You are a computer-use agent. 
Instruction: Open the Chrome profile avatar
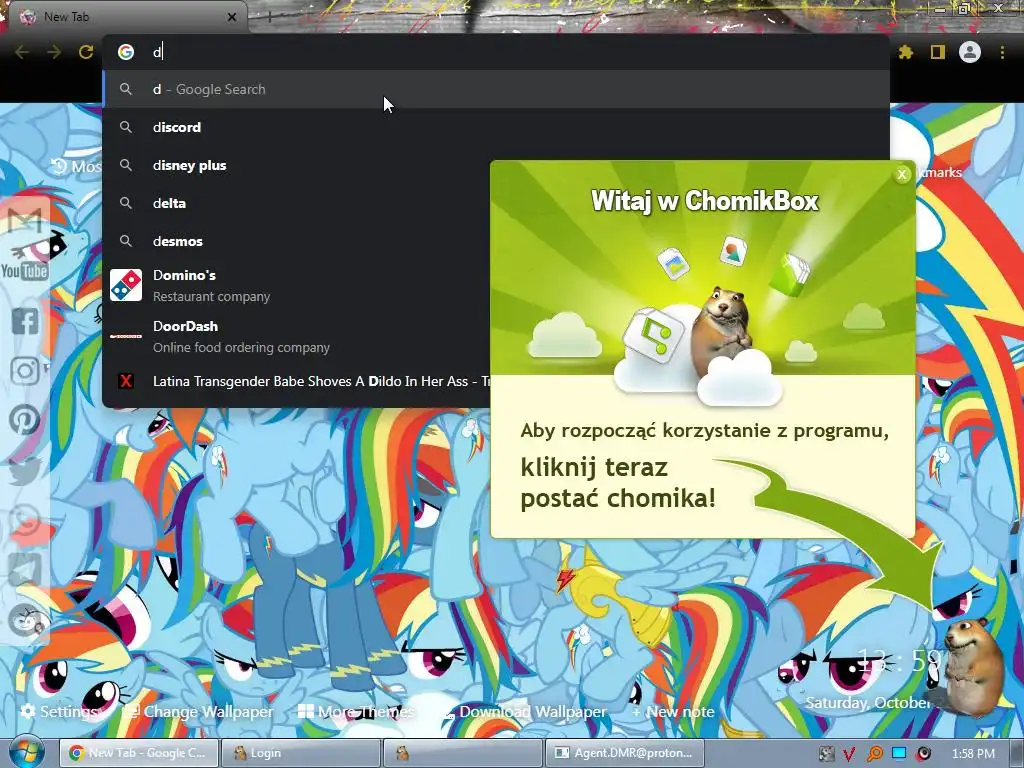[970, 52]
